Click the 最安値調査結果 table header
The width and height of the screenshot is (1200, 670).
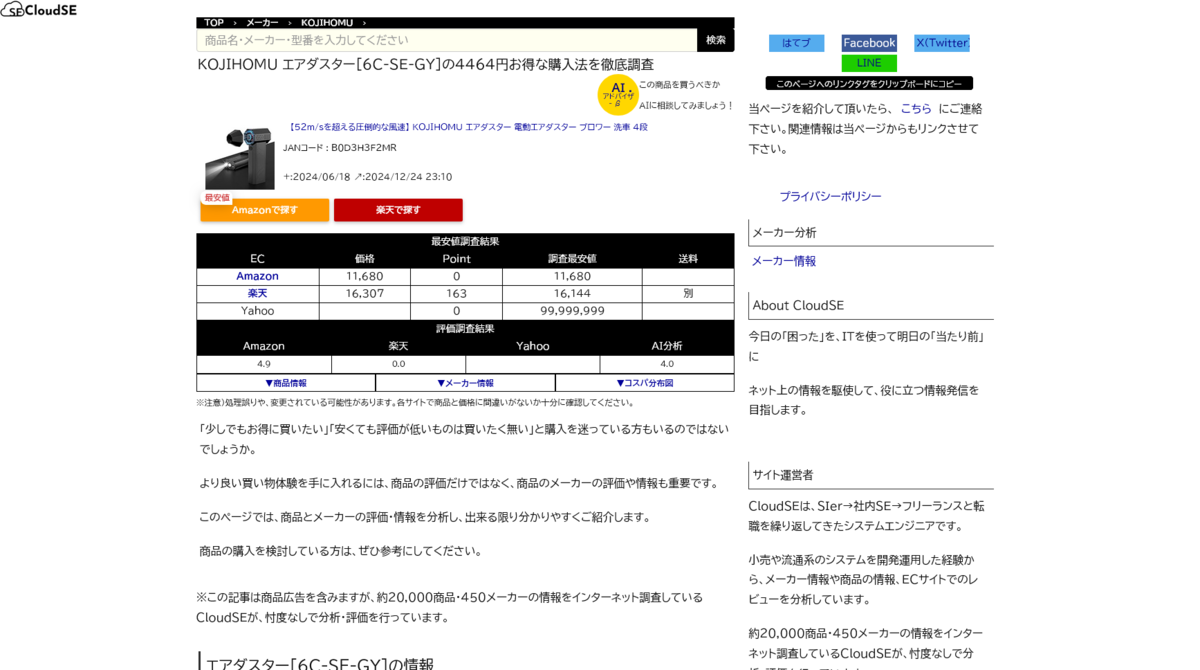click(465, 241)
